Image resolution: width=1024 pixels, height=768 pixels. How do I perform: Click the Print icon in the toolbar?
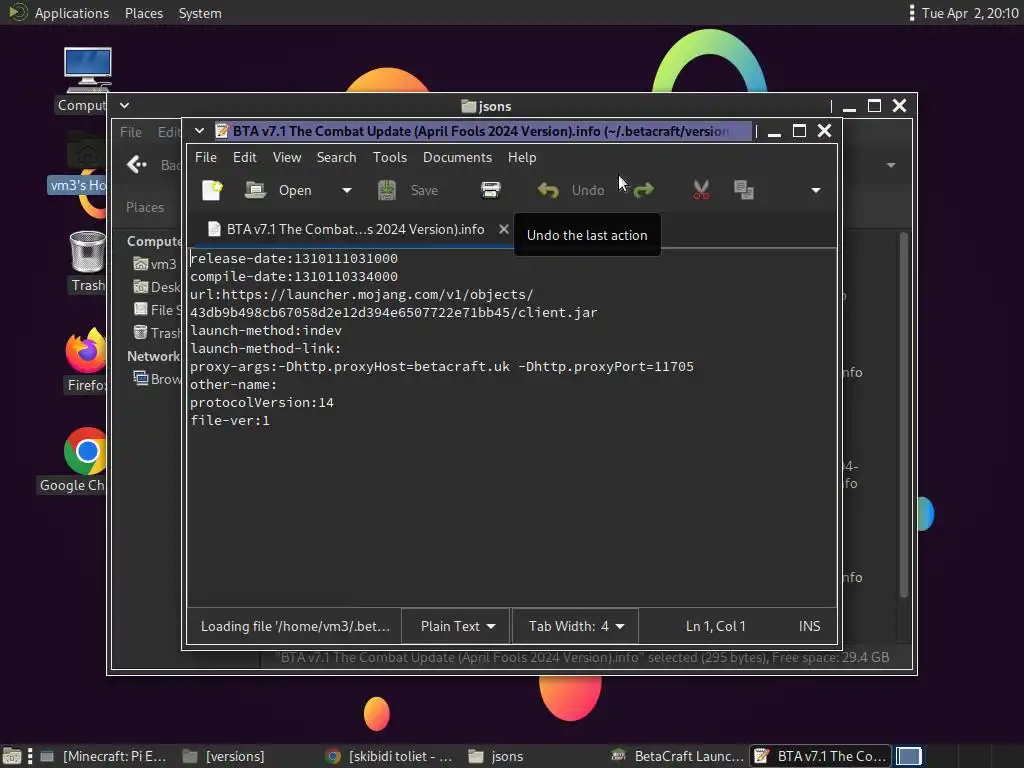pyautogui.click(x=490, y=190)
